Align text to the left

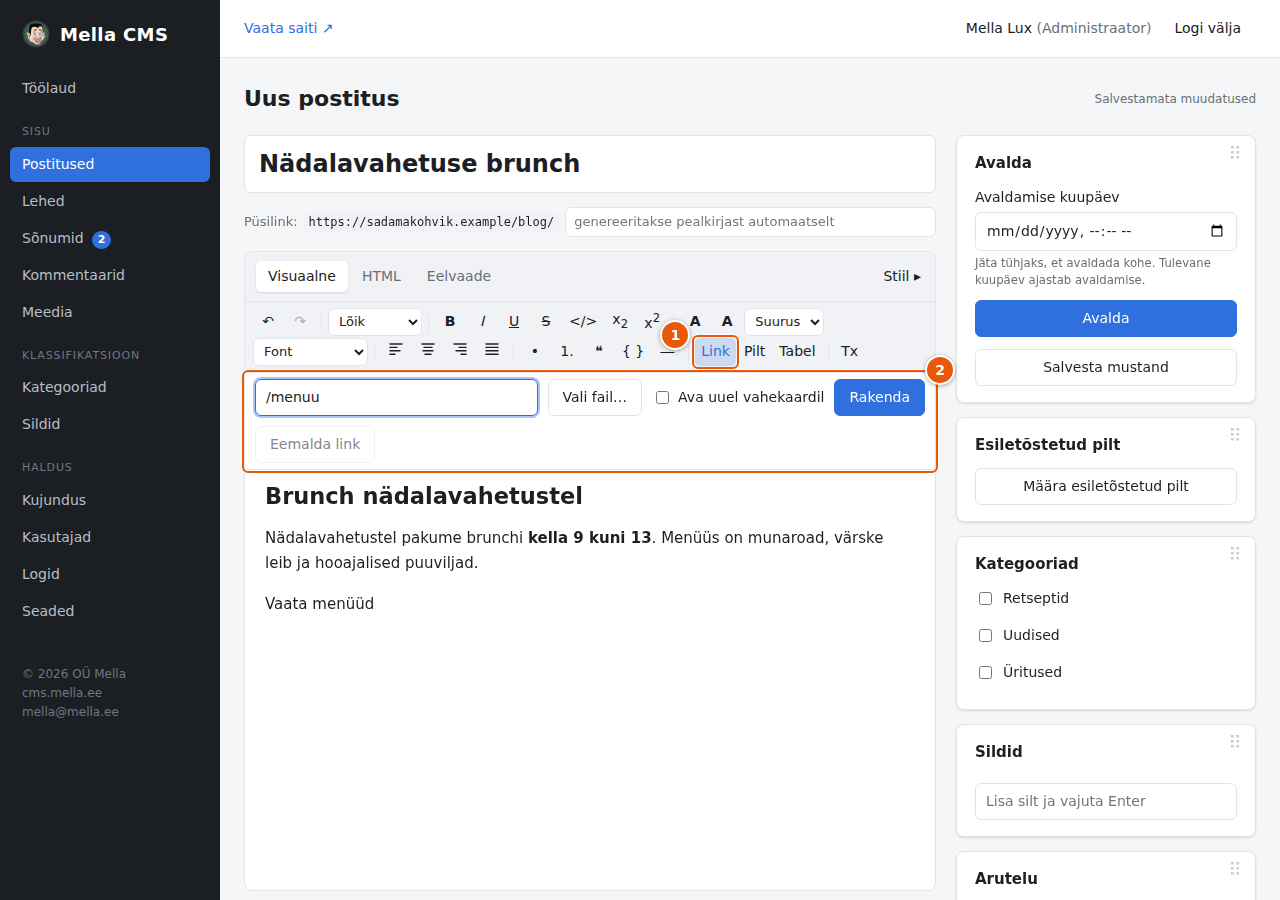(x=396, y=350)
